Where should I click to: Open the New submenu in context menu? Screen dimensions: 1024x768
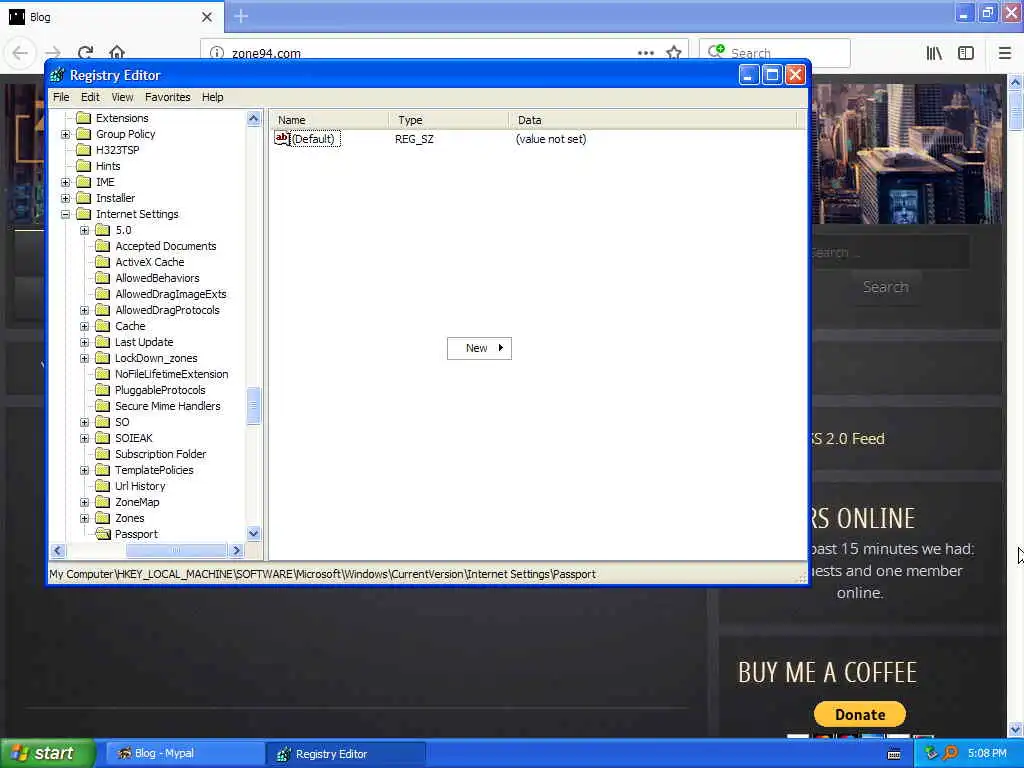pyautogui.click(x=479, y=348)
